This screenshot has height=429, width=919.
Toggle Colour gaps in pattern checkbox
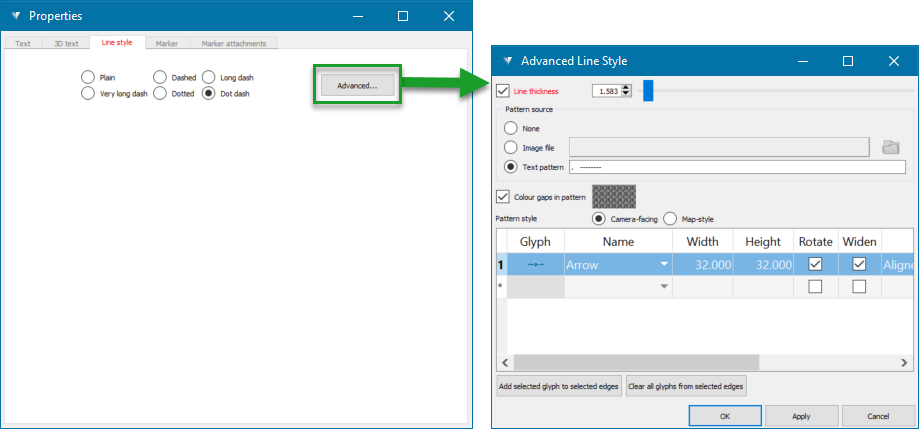[503, 197]
